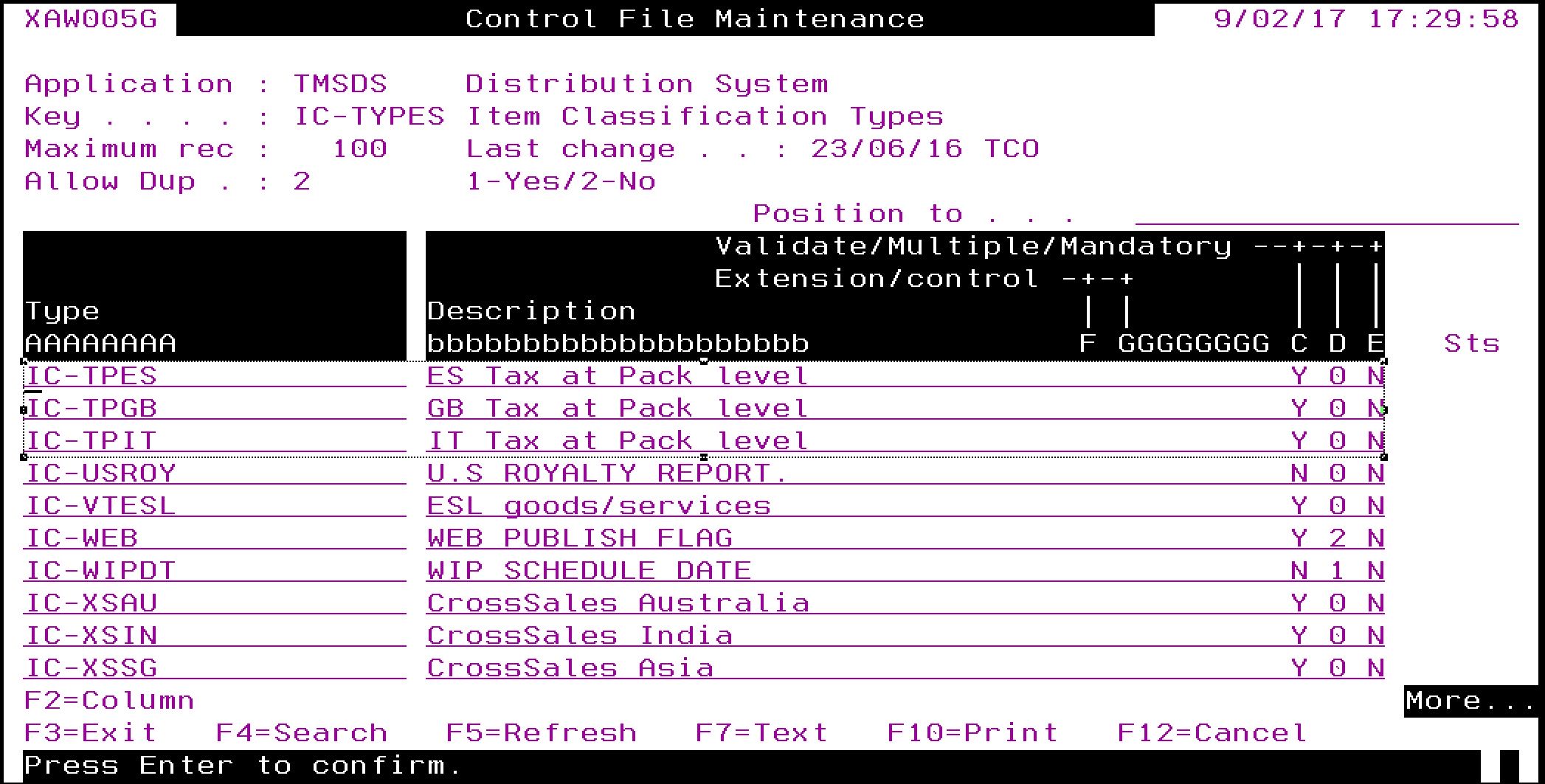Click Validate value N in IC-WIPDT row
1545x784 pixels.
tap(1299, 570)
